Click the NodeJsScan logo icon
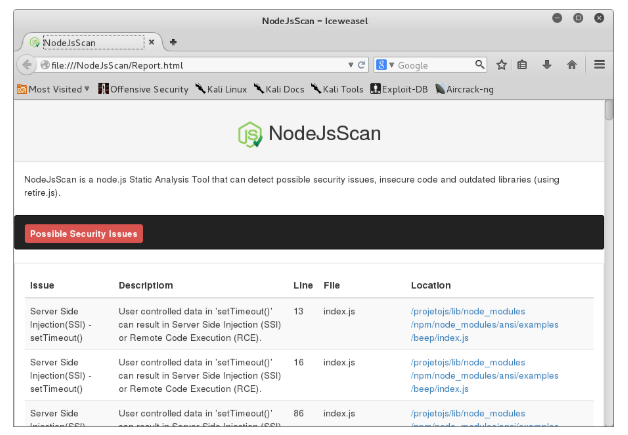Image resolution: width=628 pixels, height=435 pixels. [x=250, y=135]
